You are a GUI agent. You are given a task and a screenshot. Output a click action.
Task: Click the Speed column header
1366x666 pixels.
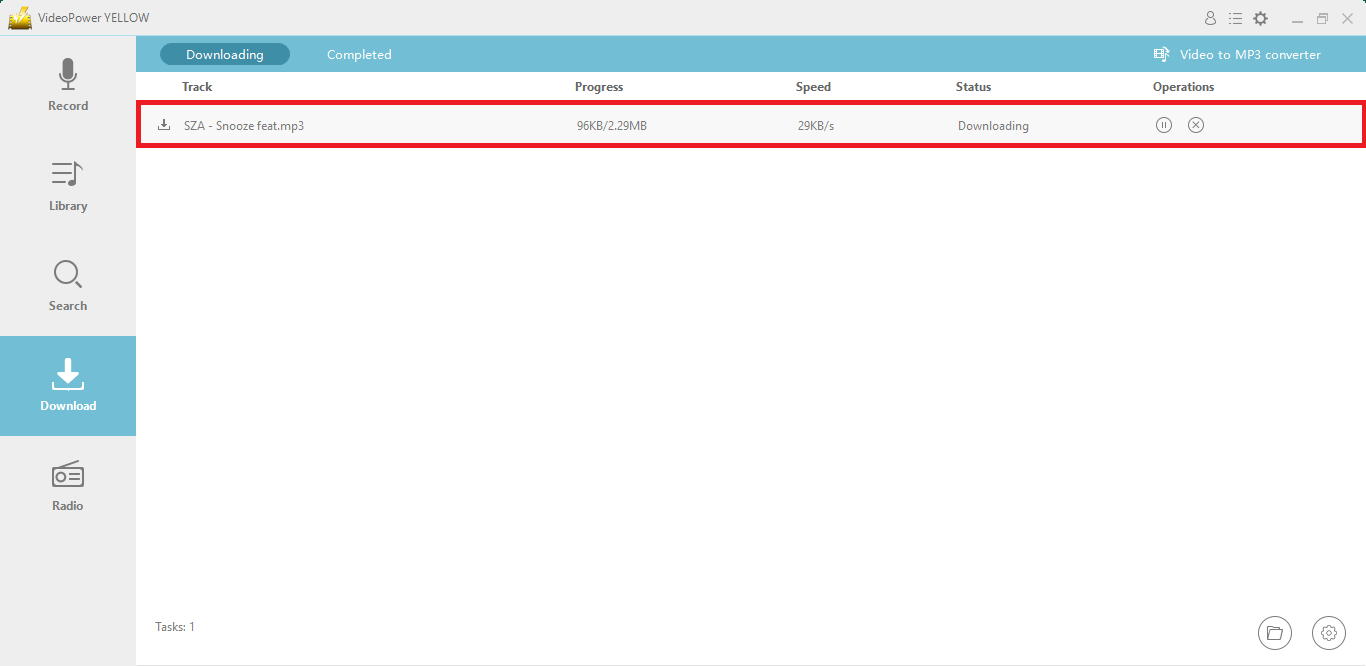(x=813, y=87)
